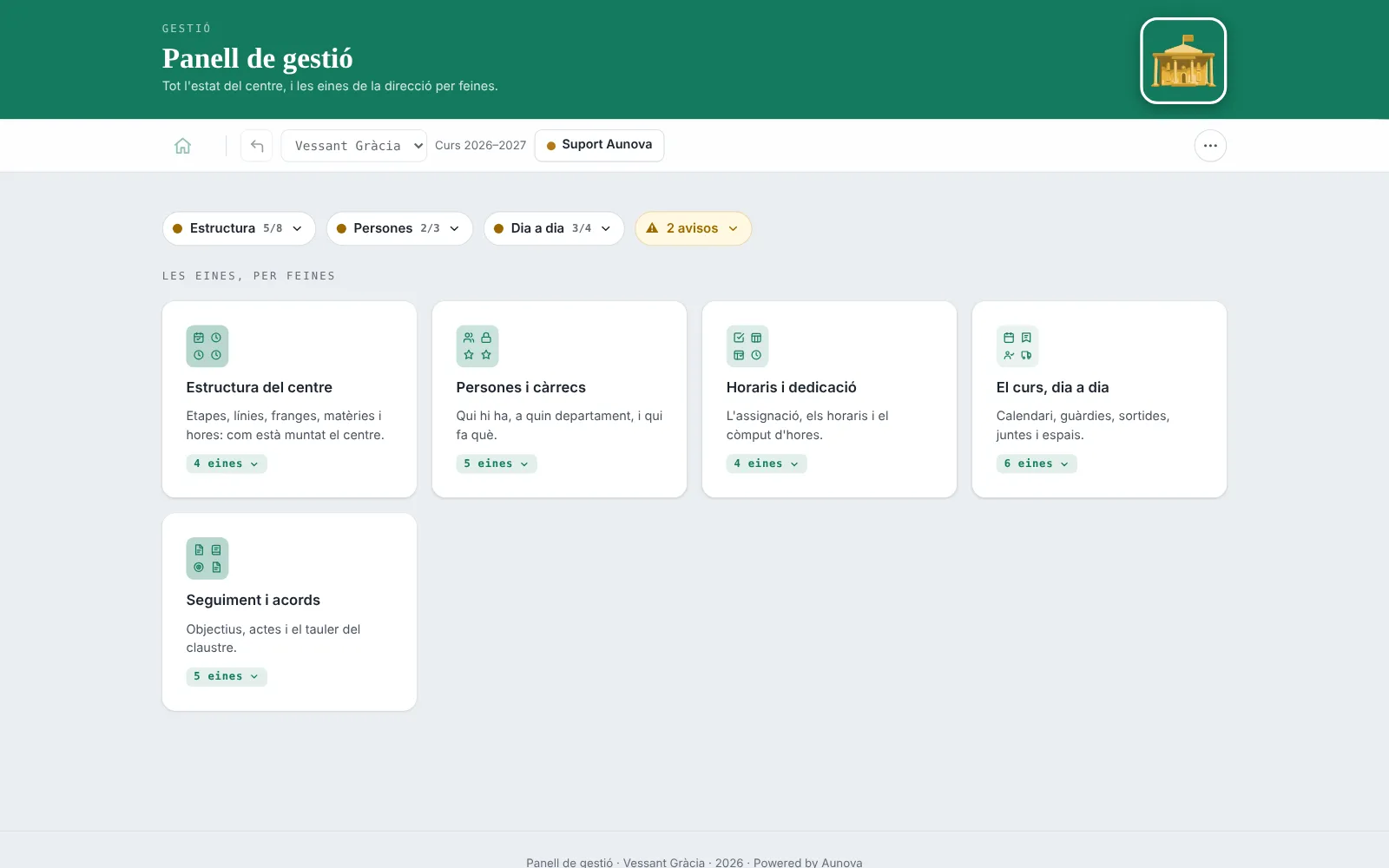Screen dimensions: 1389x868
Task: Expand 5 eines under Seguiment i acords
Action: click(x=227, y=676)
